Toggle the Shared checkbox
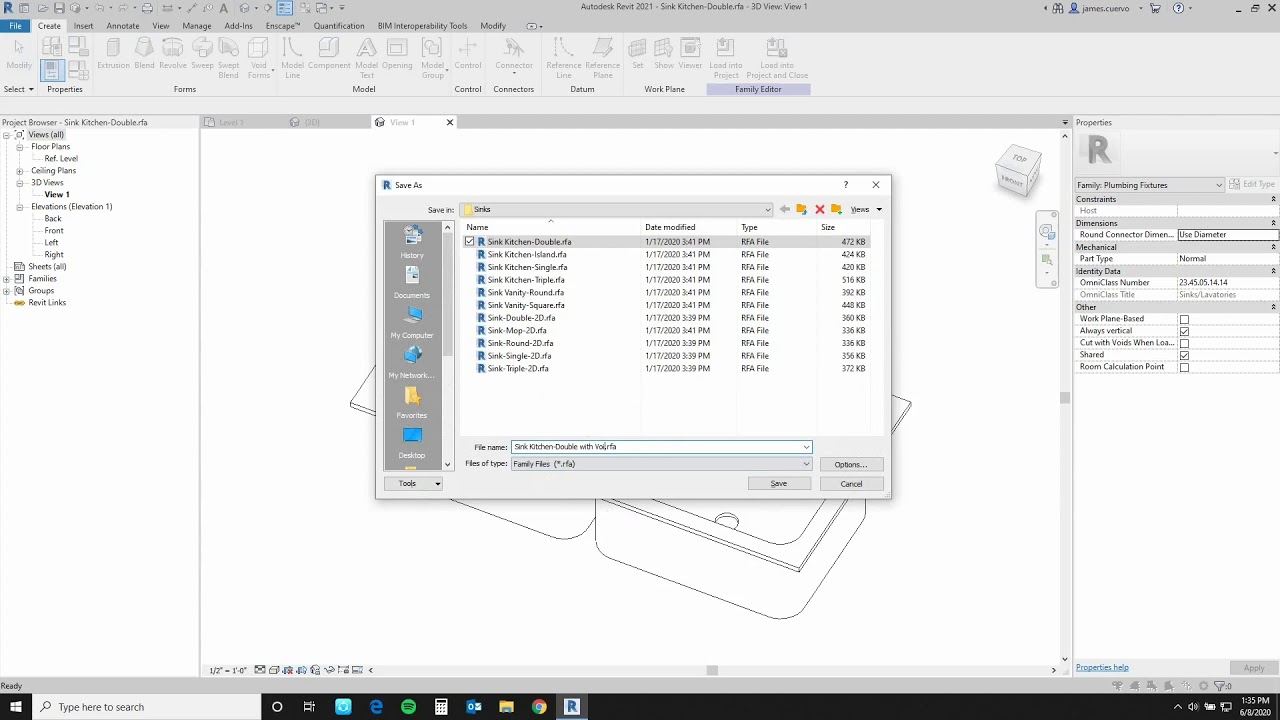1280x720 pixels. pos(1184,355)
